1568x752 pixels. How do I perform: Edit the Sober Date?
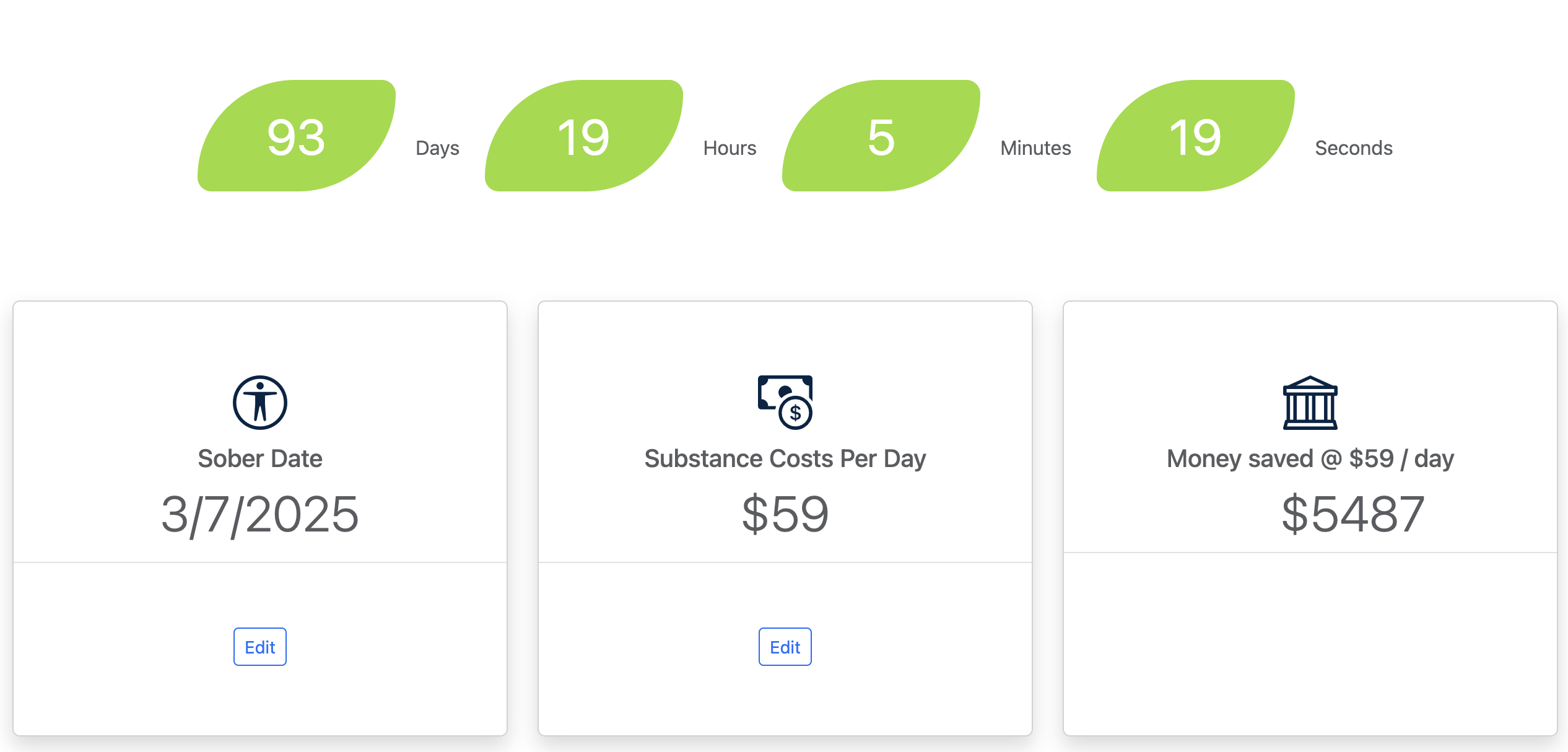[x=260, y=647]
